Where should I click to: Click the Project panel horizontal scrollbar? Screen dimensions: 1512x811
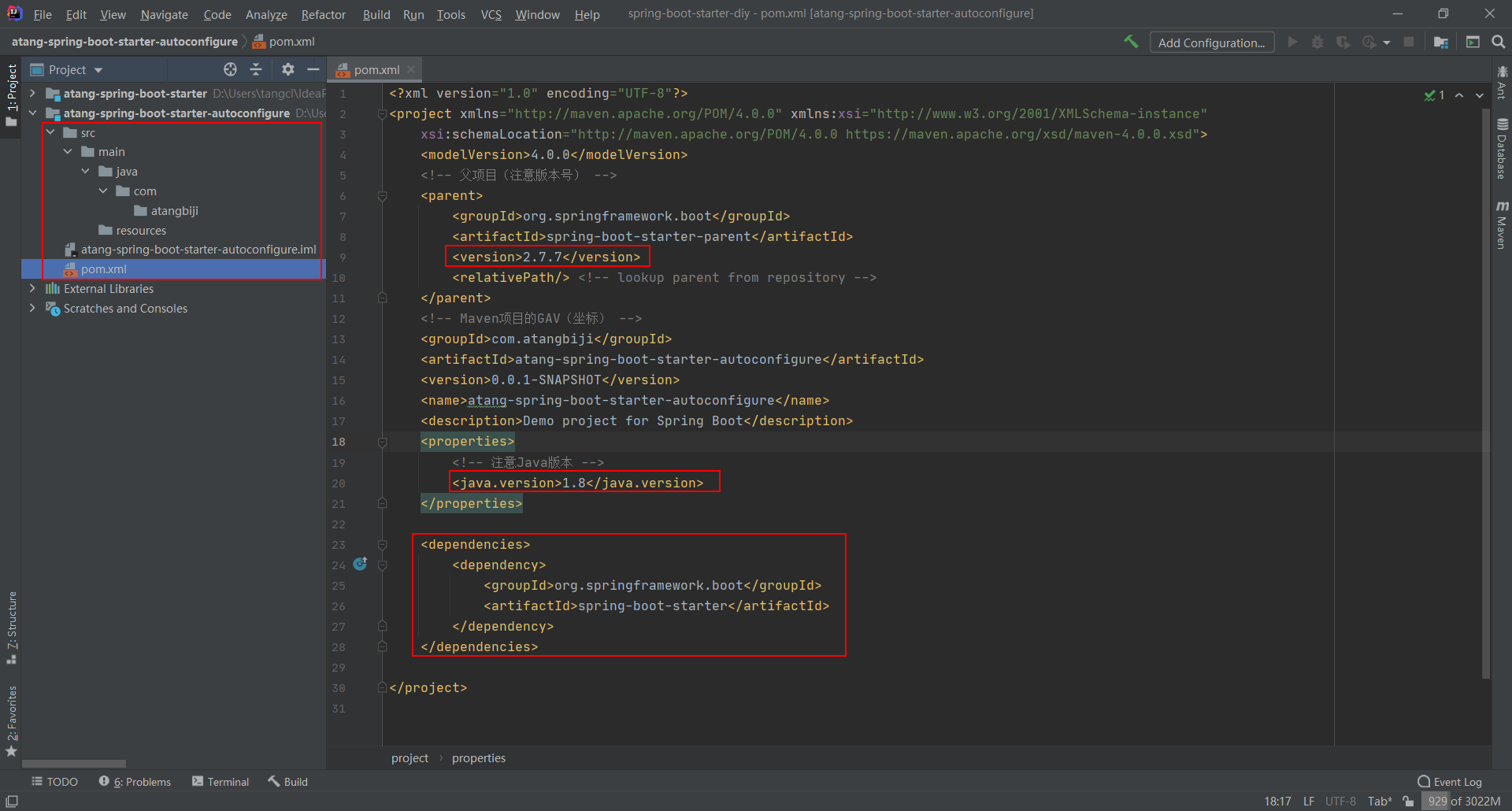click(74, 764)
